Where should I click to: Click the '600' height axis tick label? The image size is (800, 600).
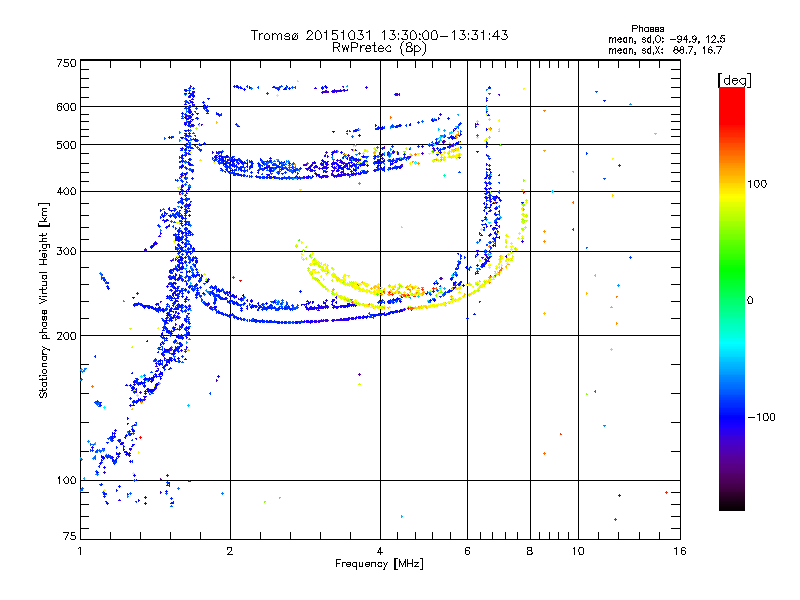tap(66, 107)
